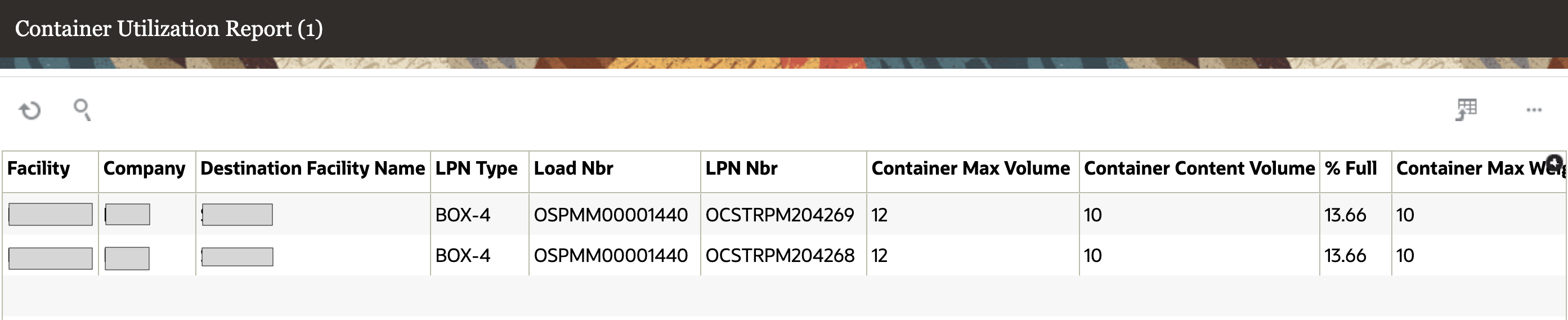Viewport: 1568px width, 320px height.
Task: Sort by Container Max Volume header
Action: tap(970, 168)
